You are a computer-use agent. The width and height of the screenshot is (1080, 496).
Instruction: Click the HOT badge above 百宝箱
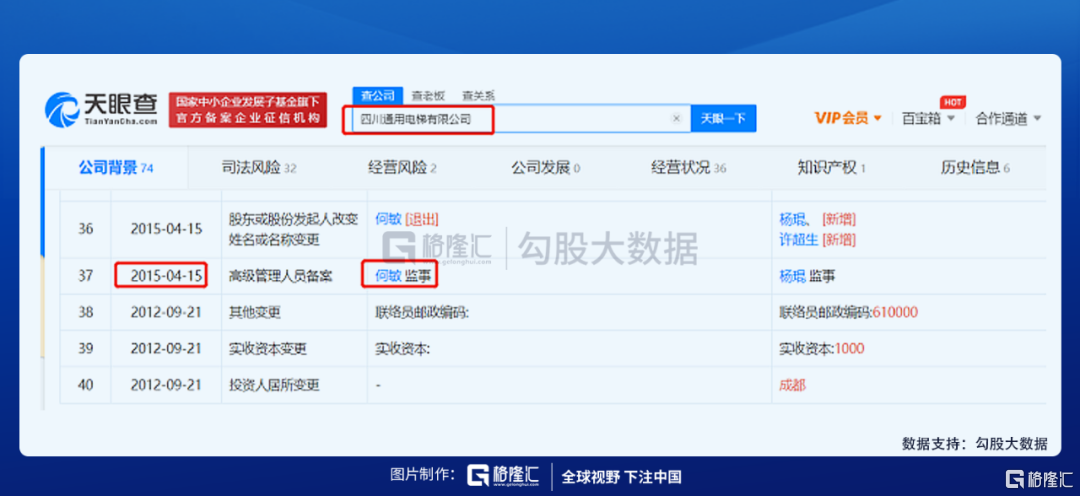click(953, 102)
